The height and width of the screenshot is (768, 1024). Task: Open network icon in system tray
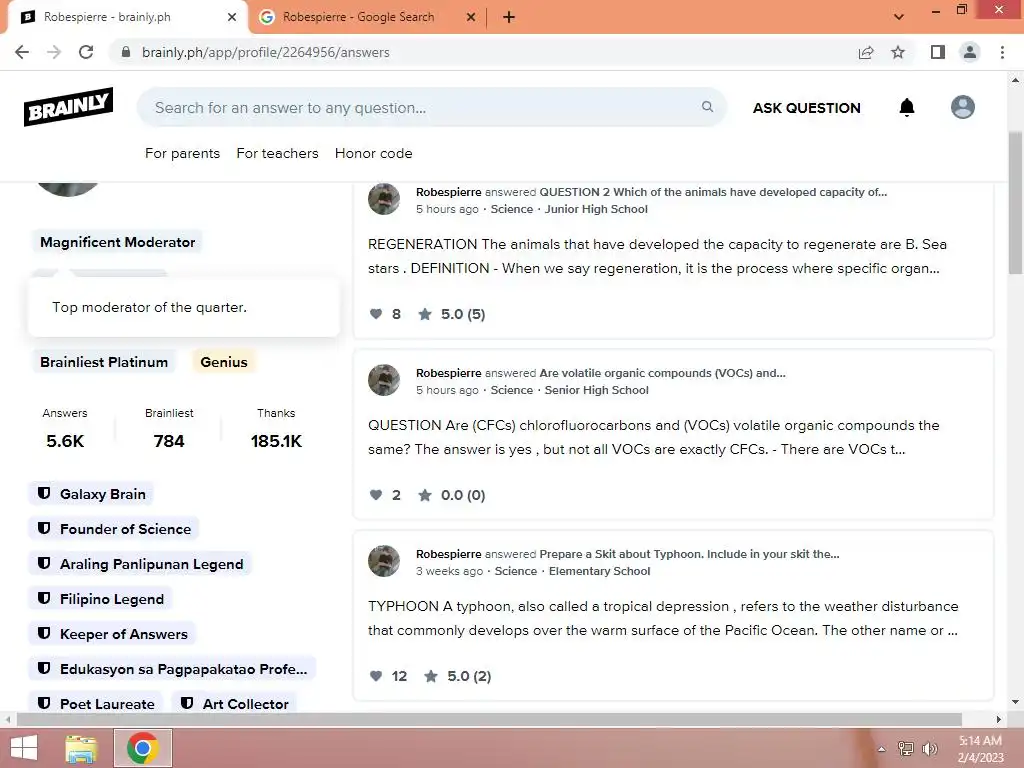(906, 749)
